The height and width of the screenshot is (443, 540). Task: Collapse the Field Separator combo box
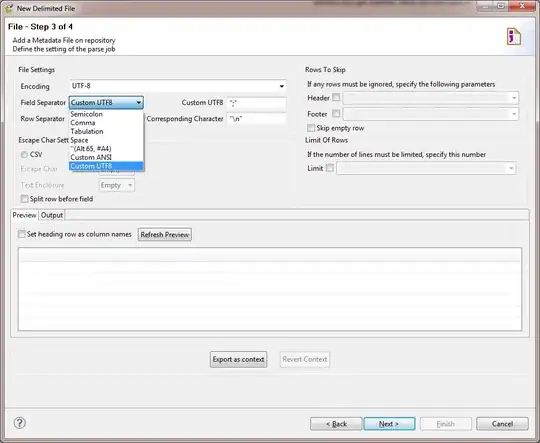point(106,102)
